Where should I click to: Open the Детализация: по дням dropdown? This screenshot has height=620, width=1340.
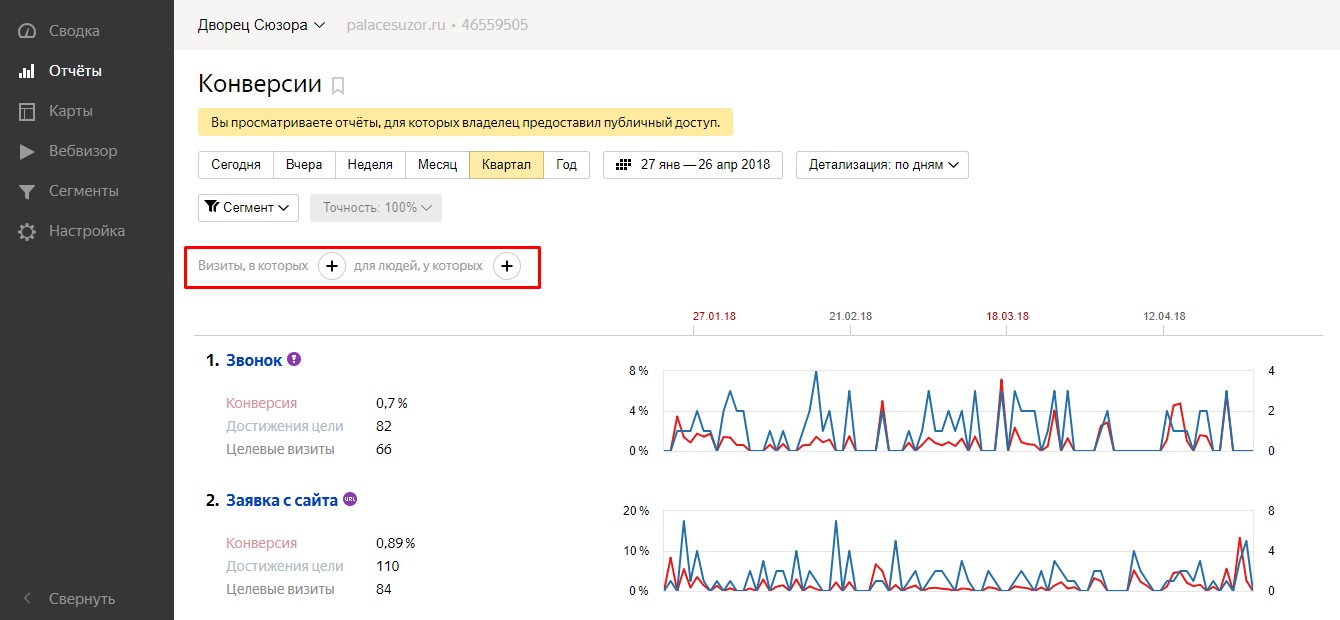coord(882,165)
